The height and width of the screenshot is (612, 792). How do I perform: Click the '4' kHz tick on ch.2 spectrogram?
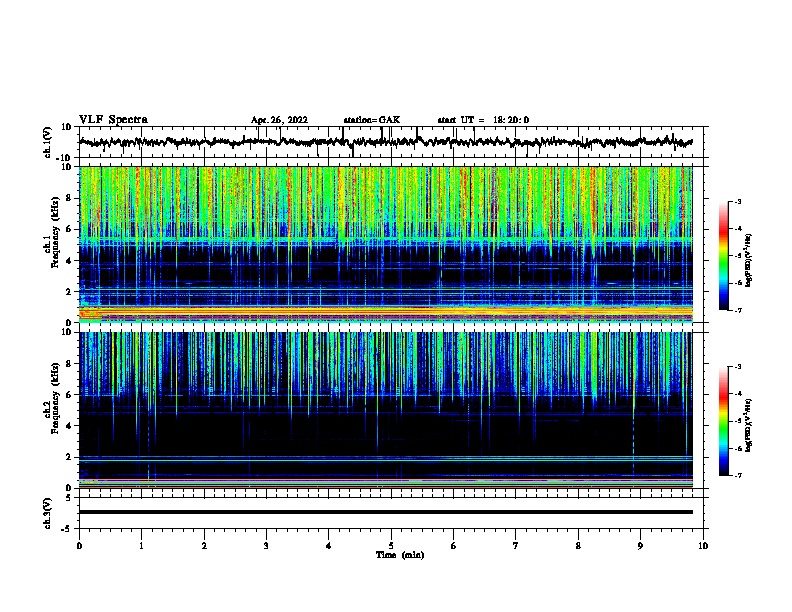(x=69, y=426)
